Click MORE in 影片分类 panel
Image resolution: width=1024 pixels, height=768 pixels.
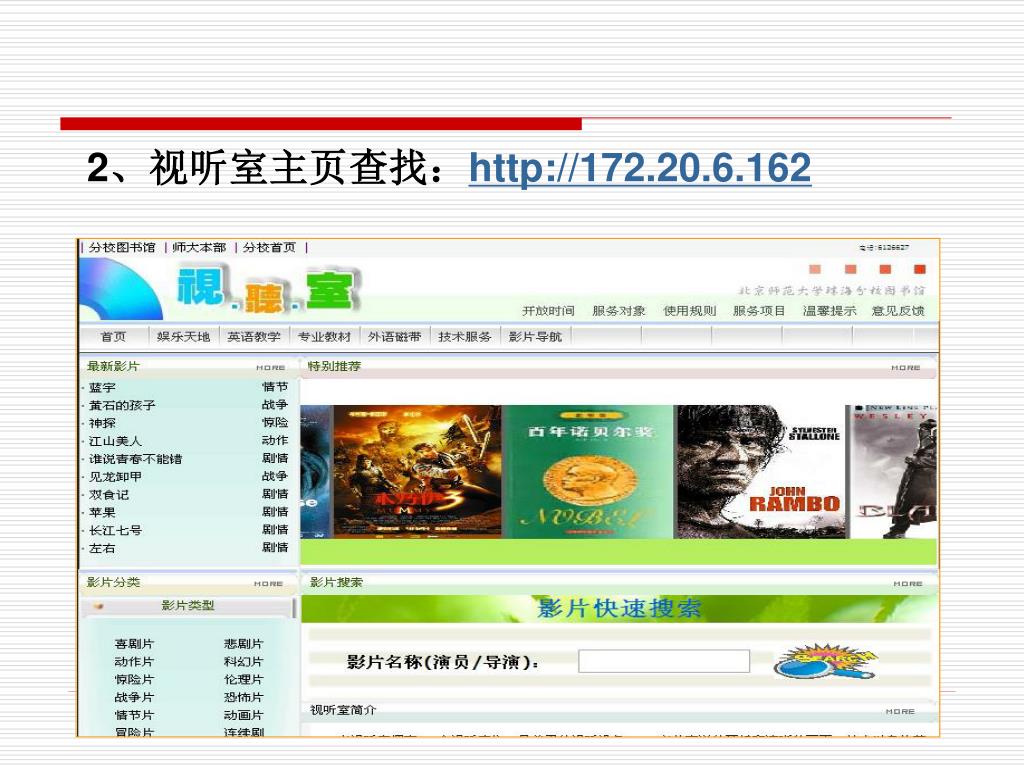click(268, 584)
